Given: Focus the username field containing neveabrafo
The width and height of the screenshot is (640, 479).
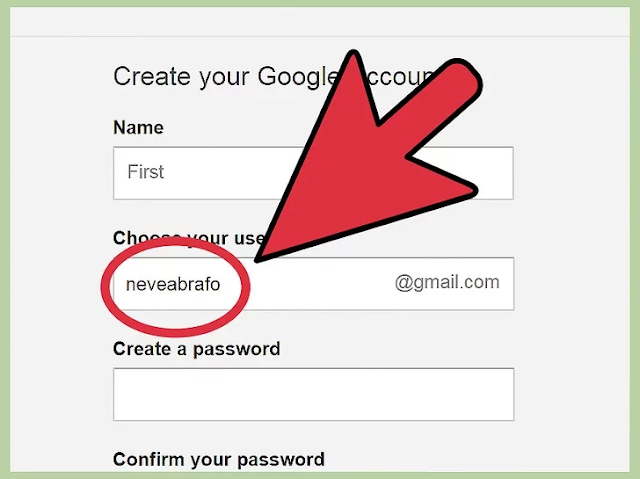Looking at the screenshot, I should point(313,284).
